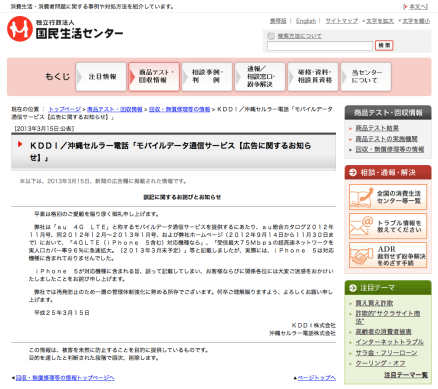Click the KDDI株式会社 signature text
438x389 pixels.
(313, 326)
